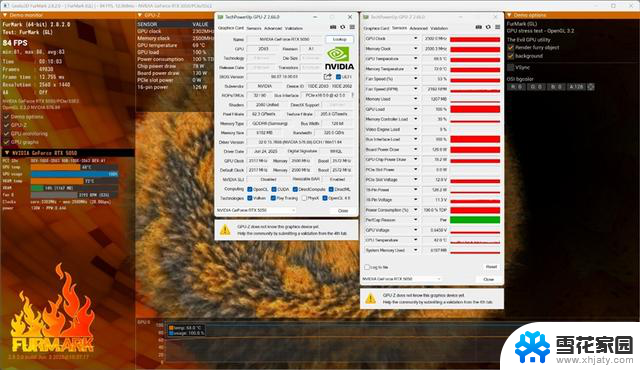Viewport: 640px width, 370px height.
Task: Click Close button in Sensors window
Action: [x=489, y=279]
